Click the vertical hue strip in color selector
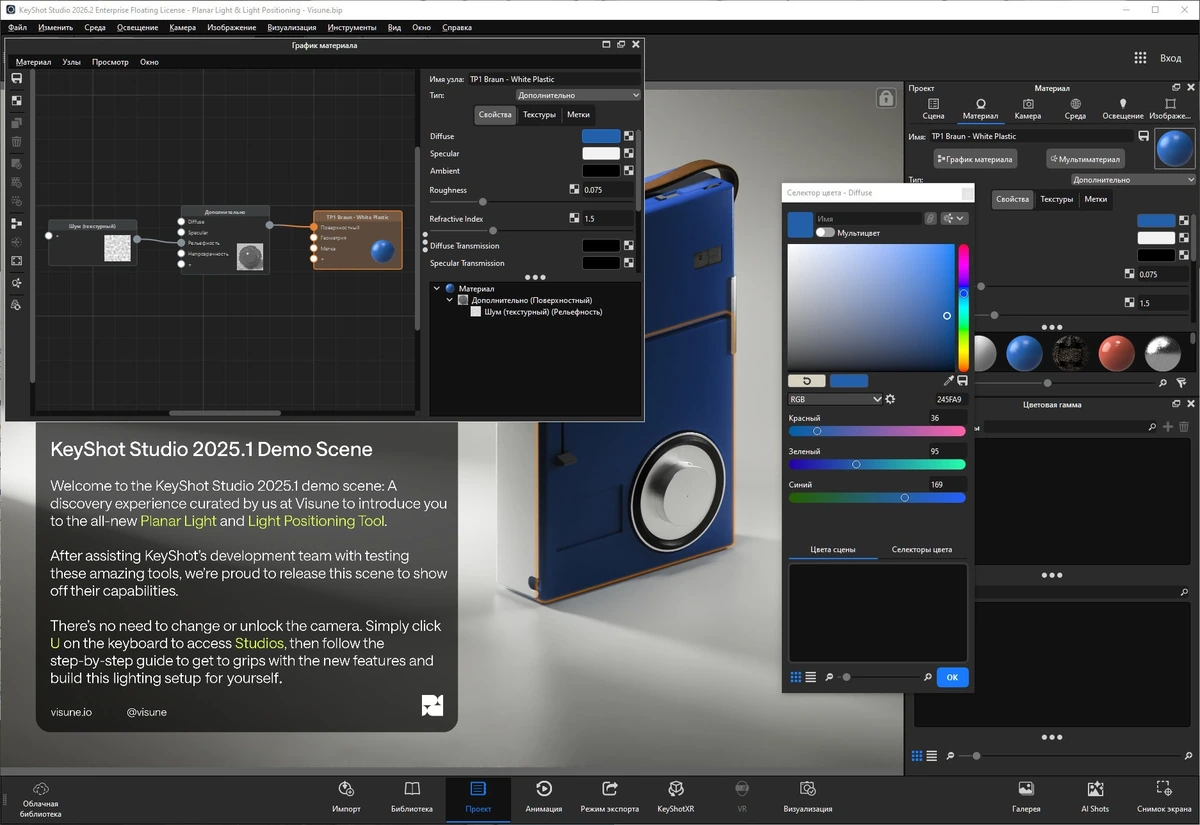This screenshot has height=825, width=1200. pyautogui.click(x=964, y=308)
